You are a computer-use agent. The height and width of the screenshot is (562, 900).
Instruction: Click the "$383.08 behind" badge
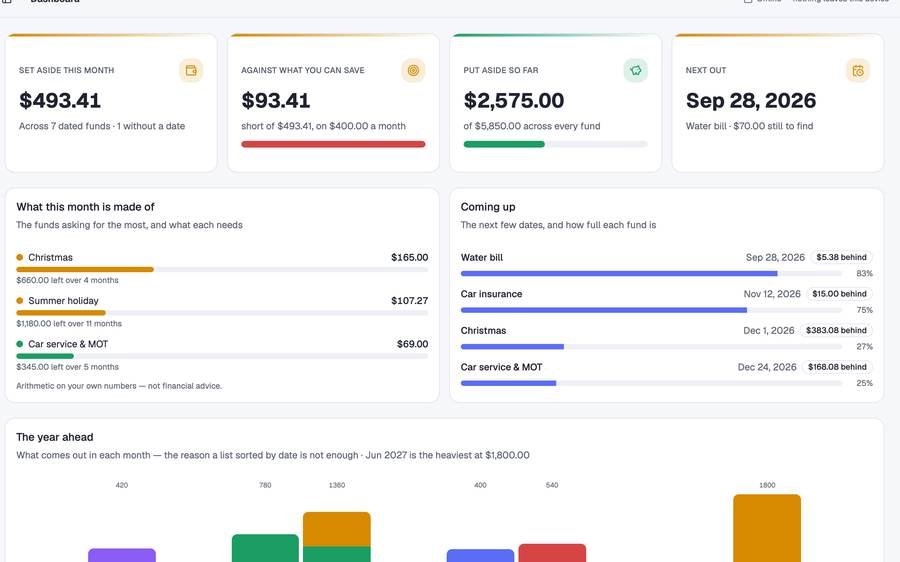[x=836, y=330]
